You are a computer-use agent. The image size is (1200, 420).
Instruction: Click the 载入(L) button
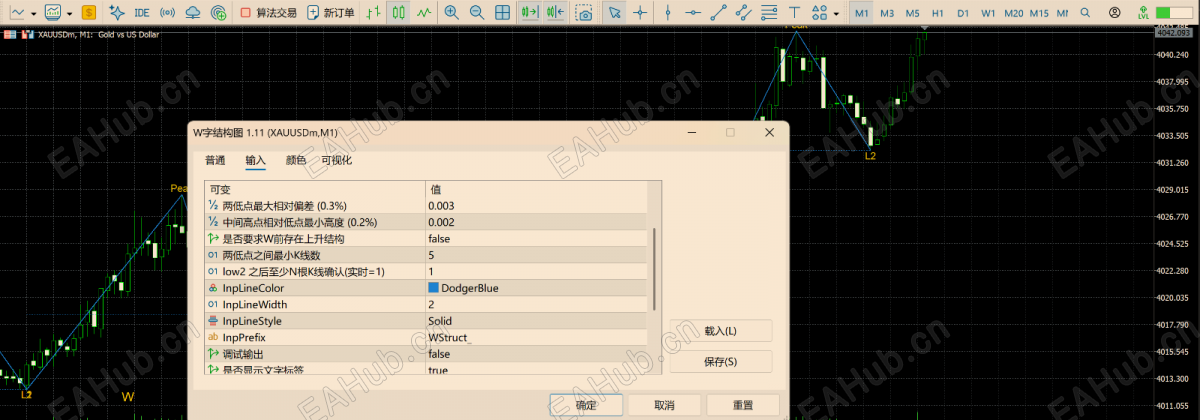[x=721, y=331]
